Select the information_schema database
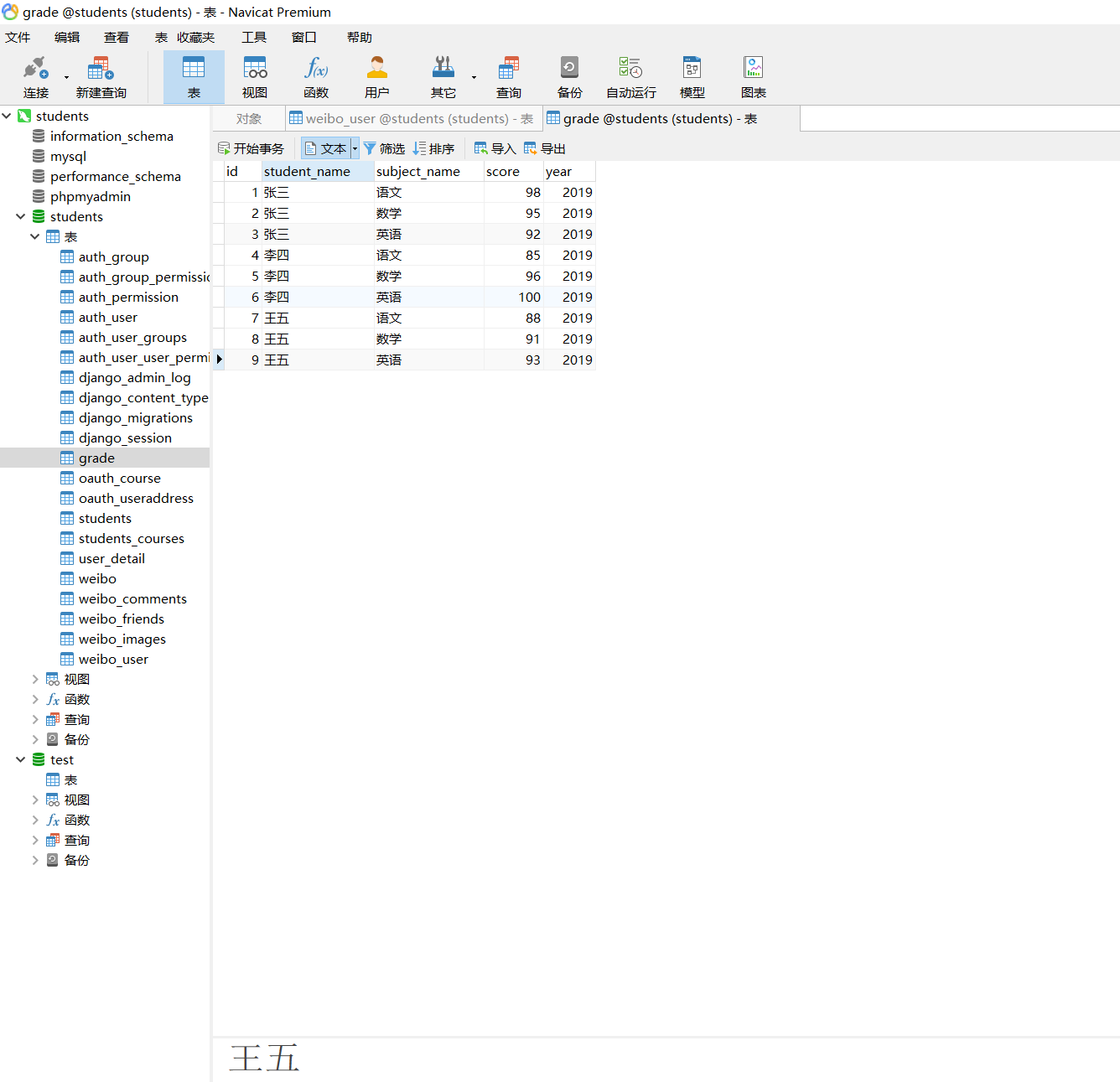This screenshot has width=1120, height=1082. 111,136
